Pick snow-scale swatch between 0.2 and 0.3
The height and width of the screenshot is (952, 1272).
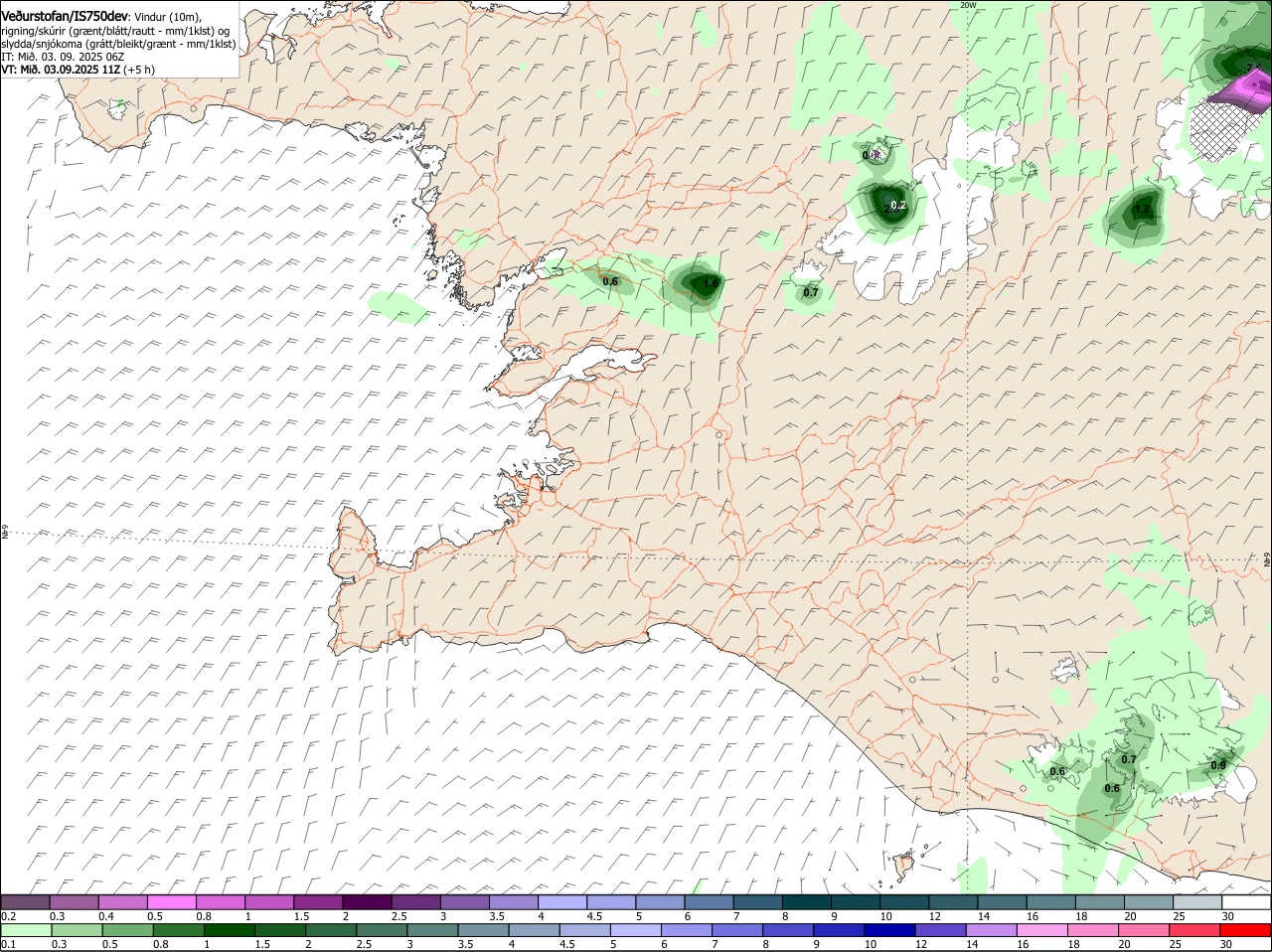tap(25, 902)
